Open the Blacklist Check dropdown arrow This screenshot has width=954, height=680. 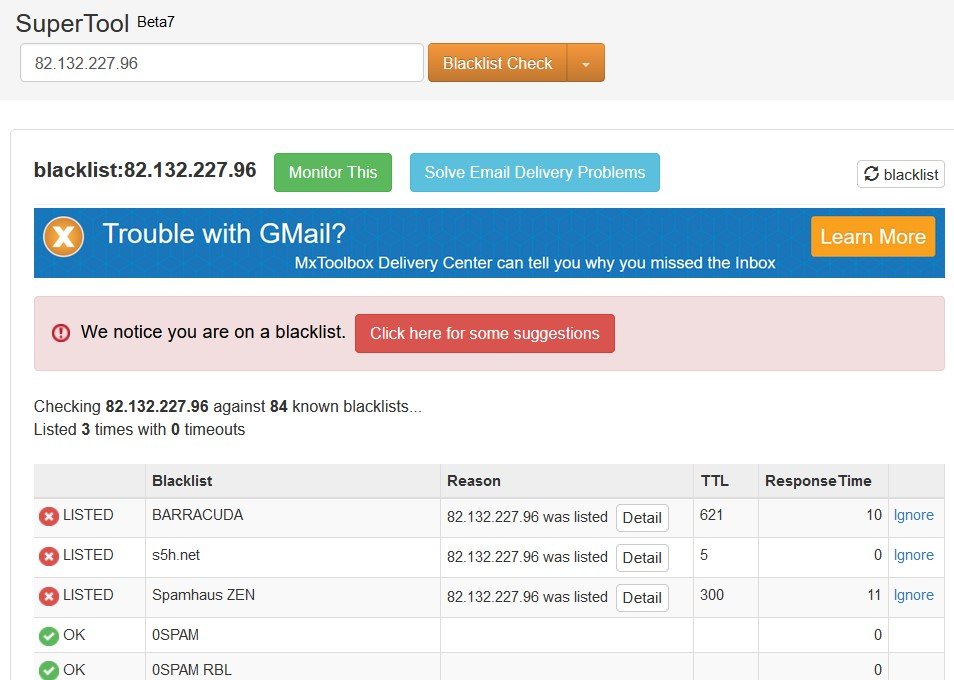(585, 63)
